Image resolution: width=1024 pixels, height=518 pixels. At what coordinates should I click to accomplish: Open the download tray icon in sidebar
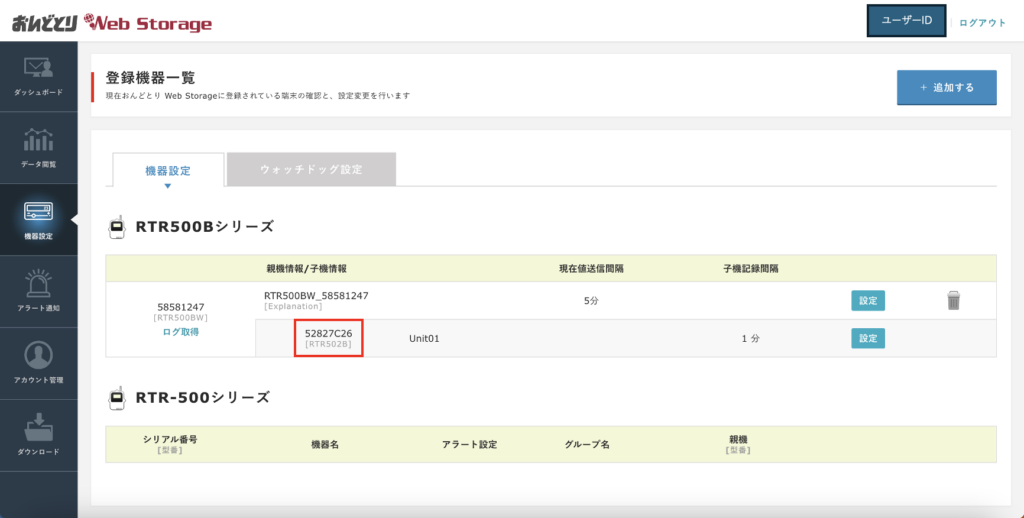point(38,427)
